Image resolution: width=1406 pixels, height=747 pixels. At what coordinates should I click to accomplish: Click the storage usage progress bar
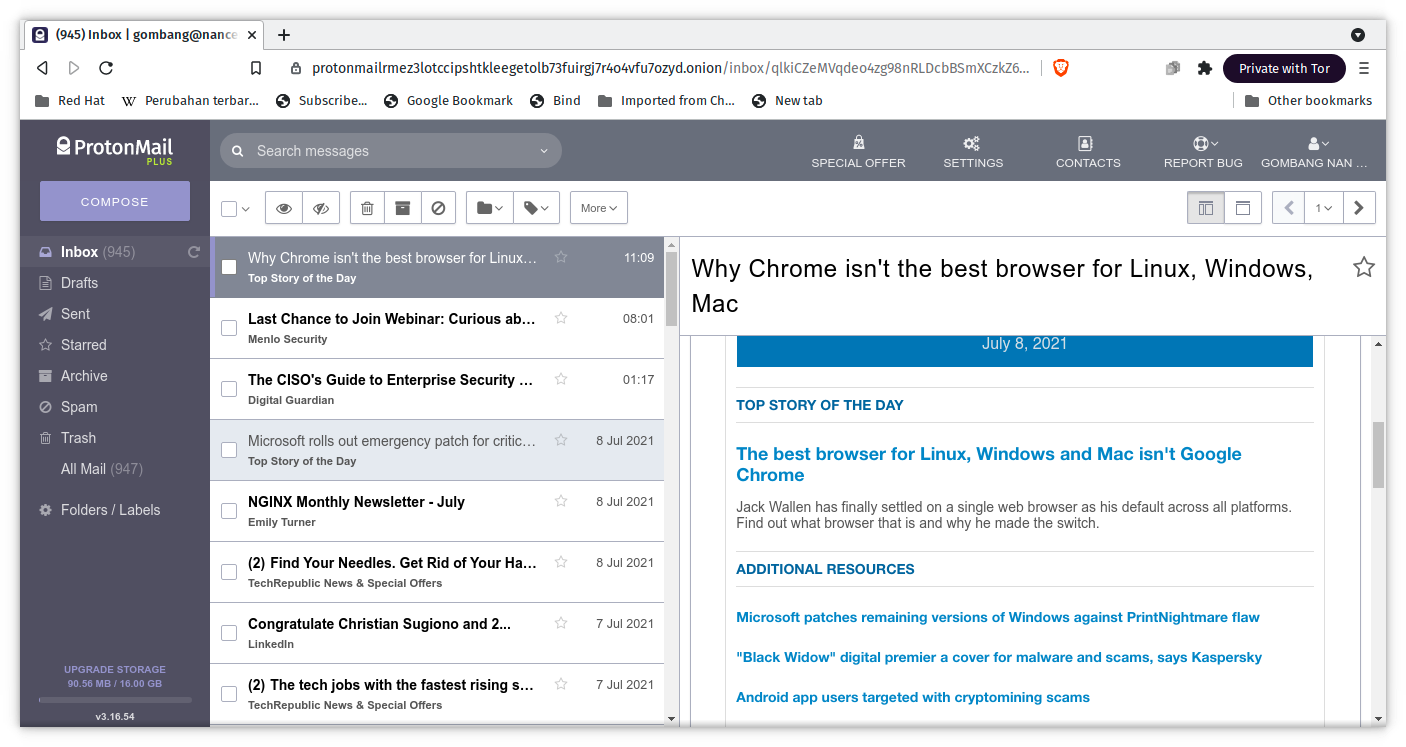coord(115,700)
